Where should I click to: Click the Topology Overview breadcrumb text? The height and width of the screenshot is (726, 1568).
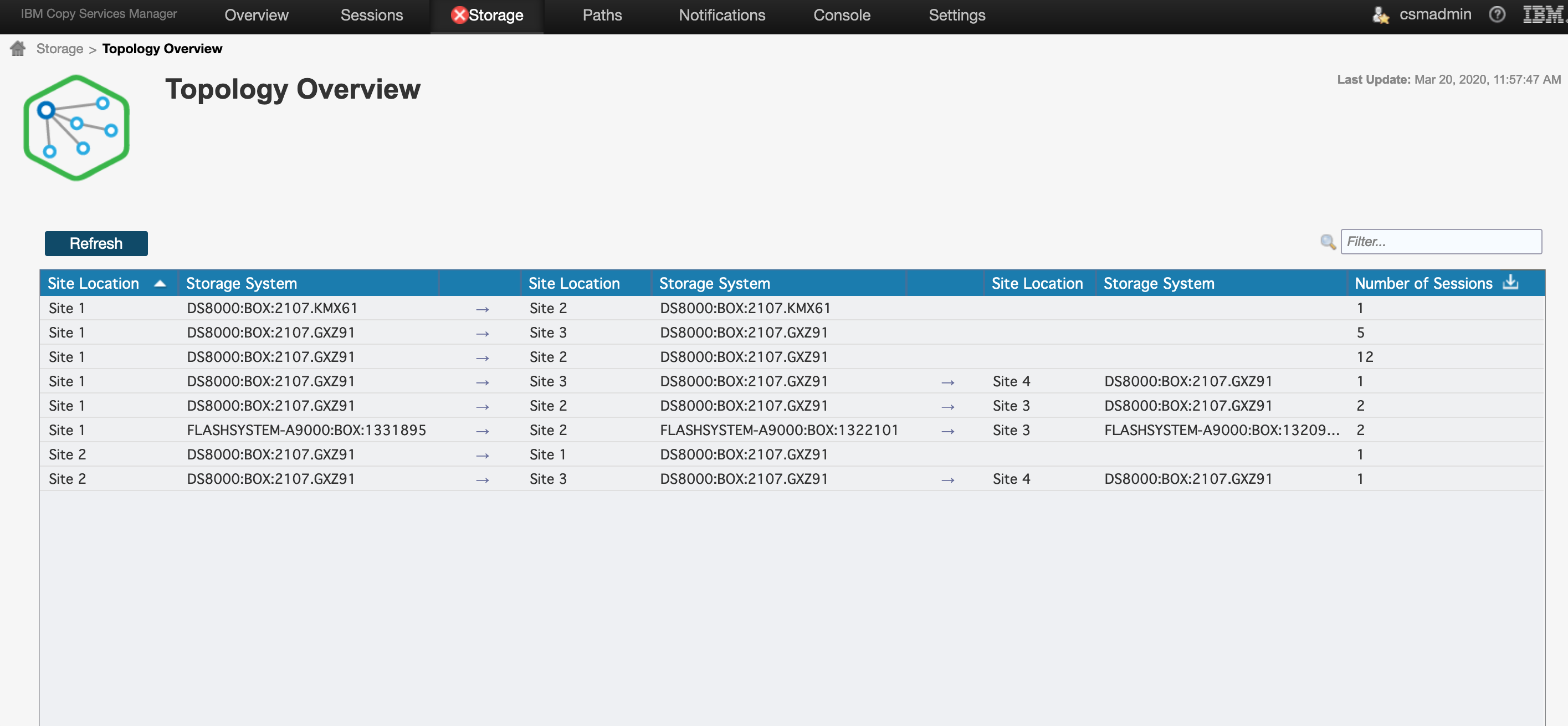[x=162, y=49]
